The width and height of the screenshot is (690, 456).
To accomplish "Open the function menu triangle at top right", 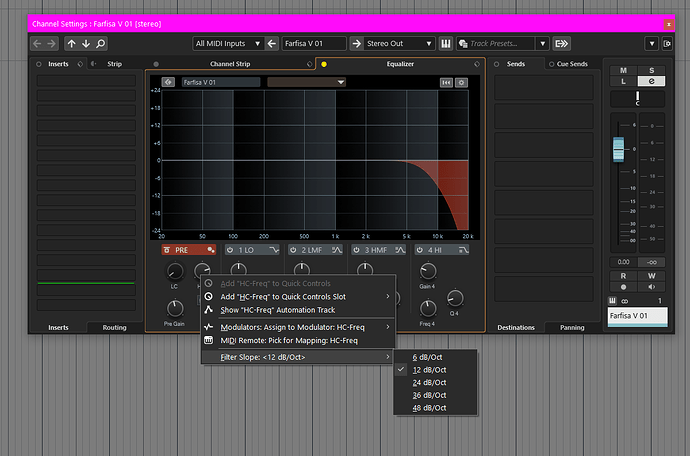I will [652, 44].
